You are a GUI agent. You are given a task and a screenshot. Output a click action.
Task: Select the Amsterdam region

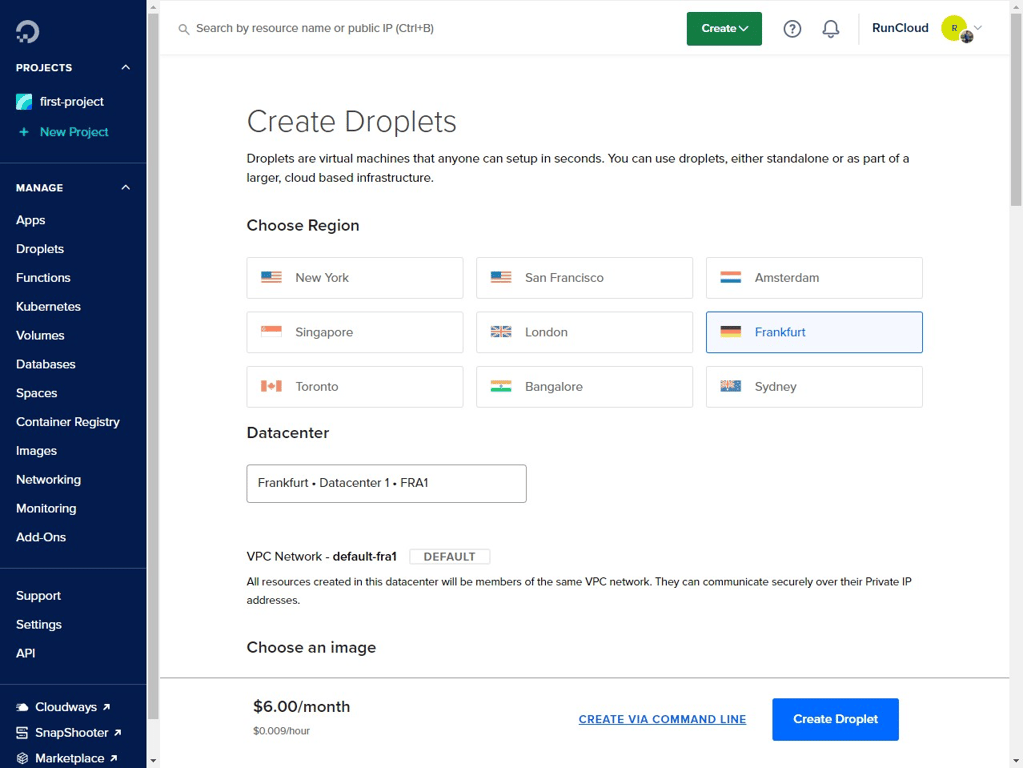pos(814,278)
